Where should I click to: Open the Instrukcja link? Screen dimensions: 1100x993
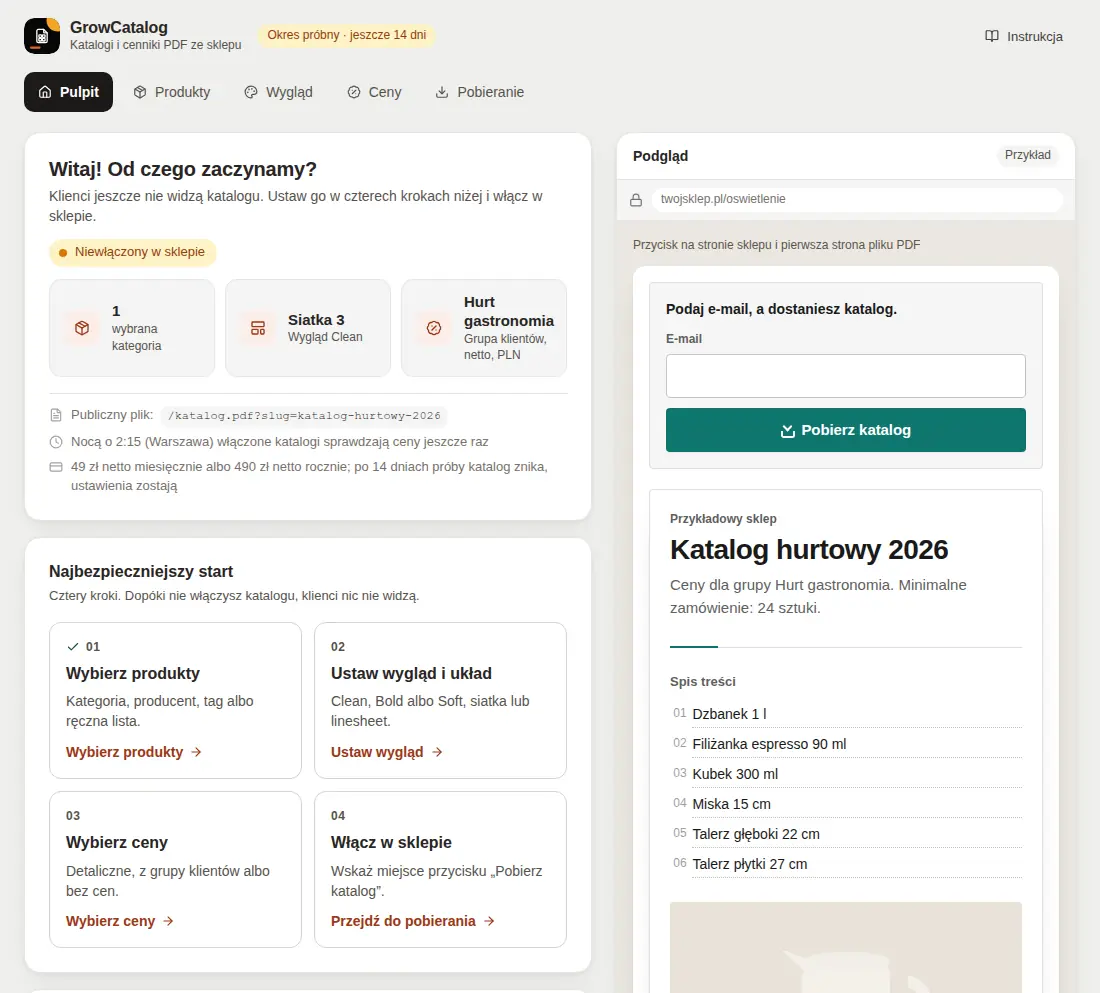[x=1024, y=36]
